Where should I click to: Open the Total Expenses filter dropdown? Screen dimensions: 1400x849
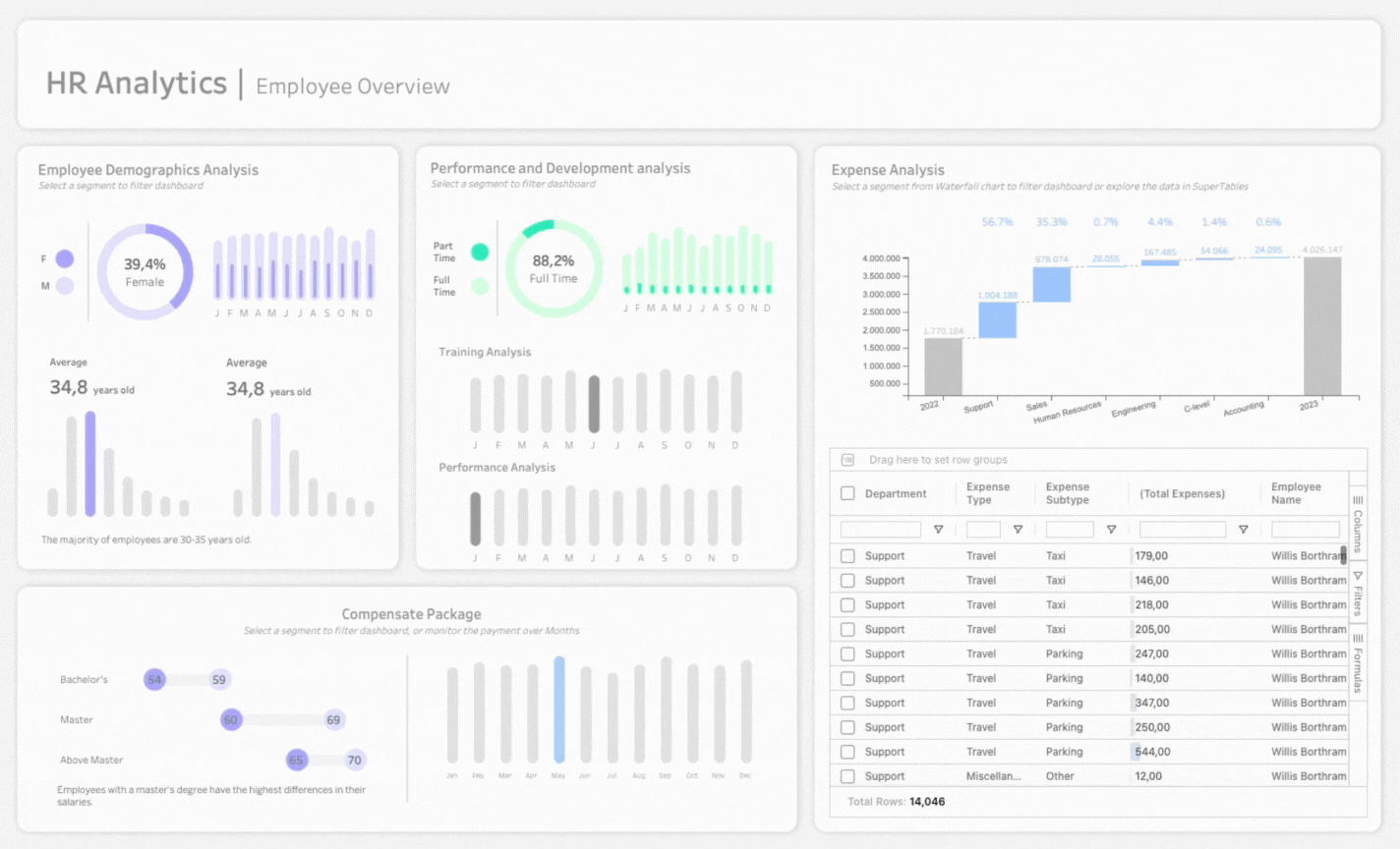point(1243,529)
